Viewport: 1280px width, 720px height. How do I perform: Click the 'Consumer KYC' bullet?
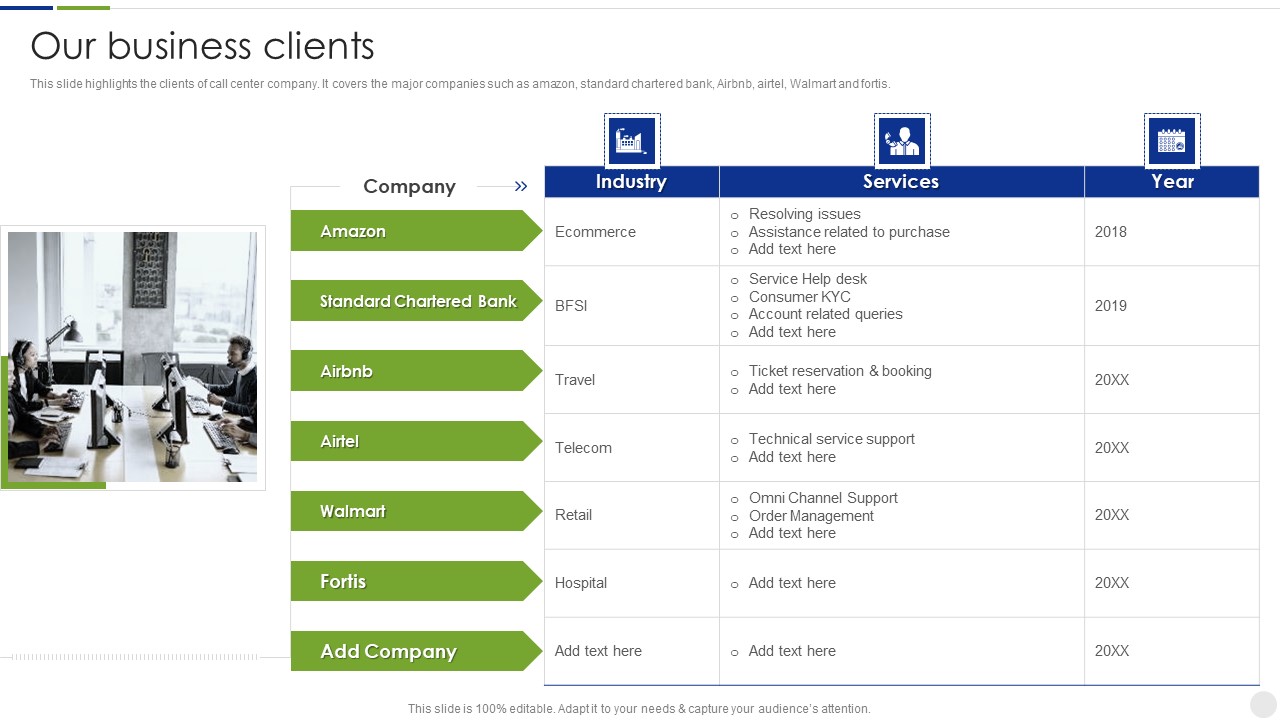pyautogui.click(x=800, y=297)
